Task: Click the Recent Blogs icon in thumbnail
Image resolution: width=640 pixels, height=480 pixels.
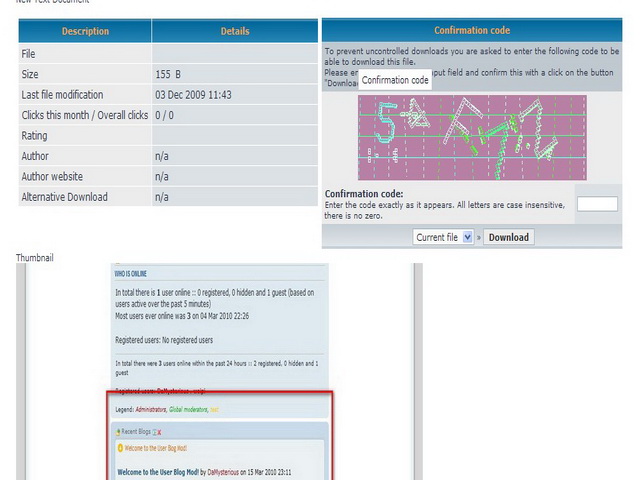Action: coord(119,430)
